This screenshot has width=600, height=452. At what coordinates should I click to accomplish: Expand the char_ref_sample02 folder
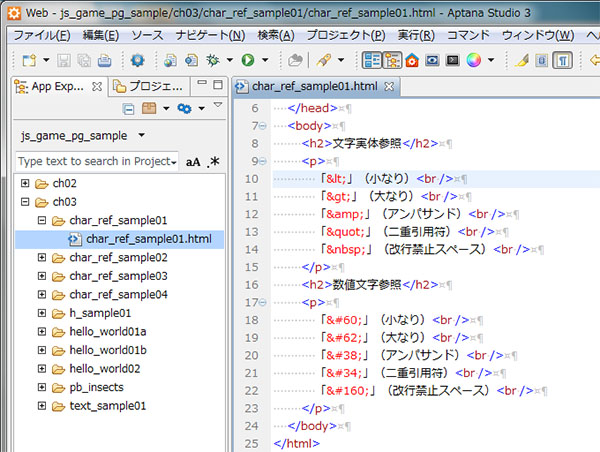point(42,258)
